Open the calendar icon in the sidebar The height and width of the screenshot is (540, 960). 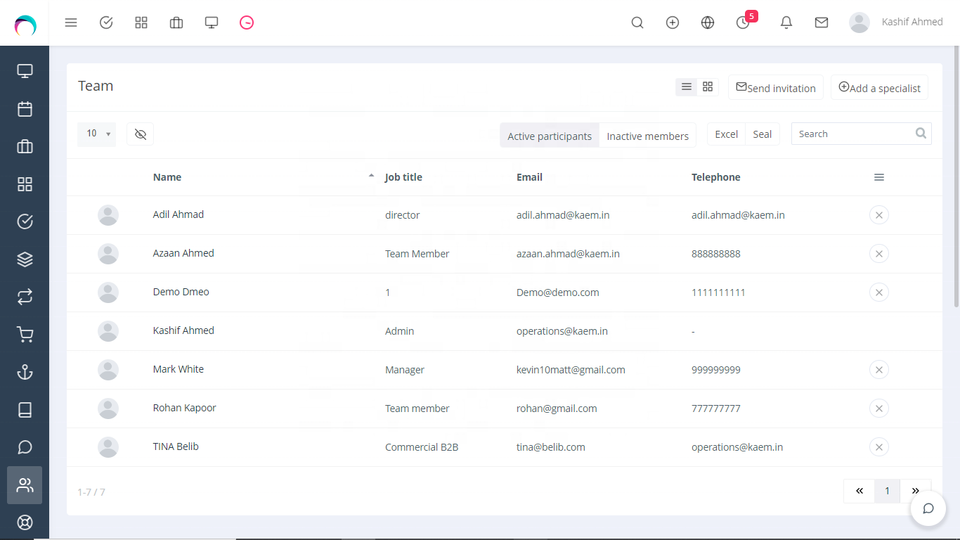point(25,109)
